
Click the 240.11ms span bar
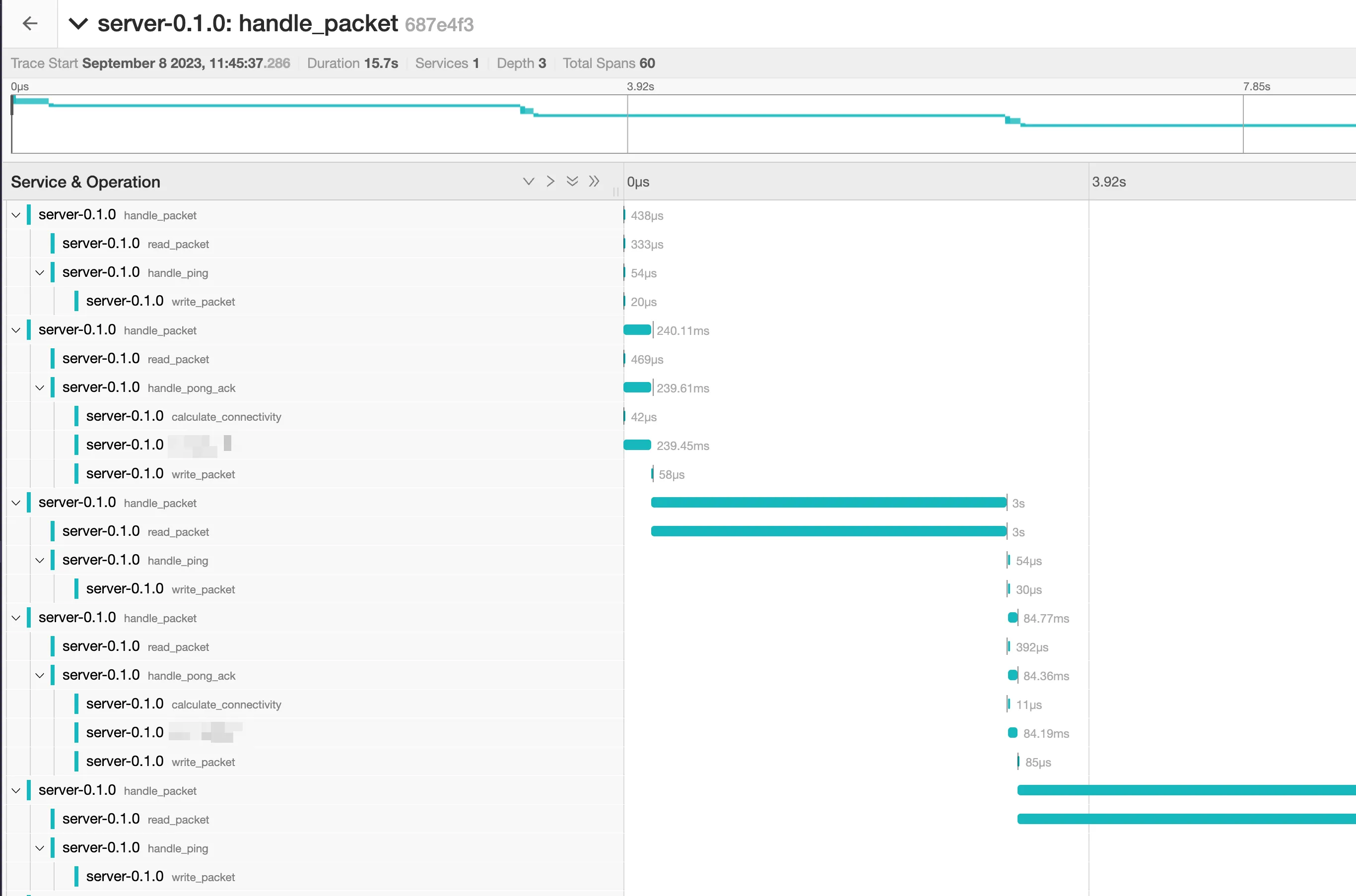(637, 330)
